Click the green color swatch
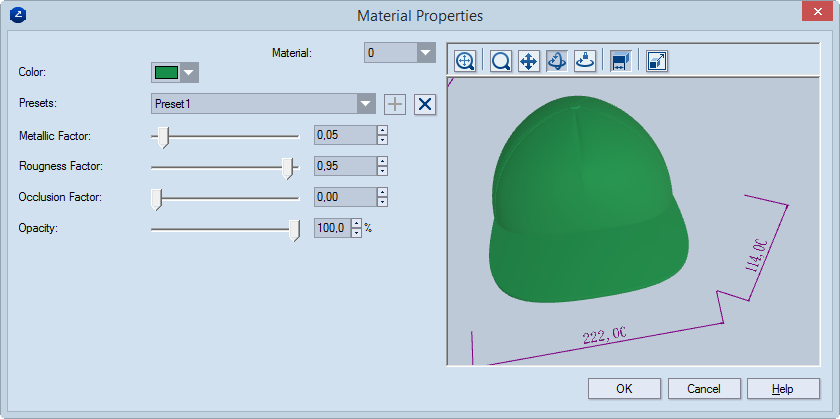Screen dimensions: 840x419 click(166, 72)
